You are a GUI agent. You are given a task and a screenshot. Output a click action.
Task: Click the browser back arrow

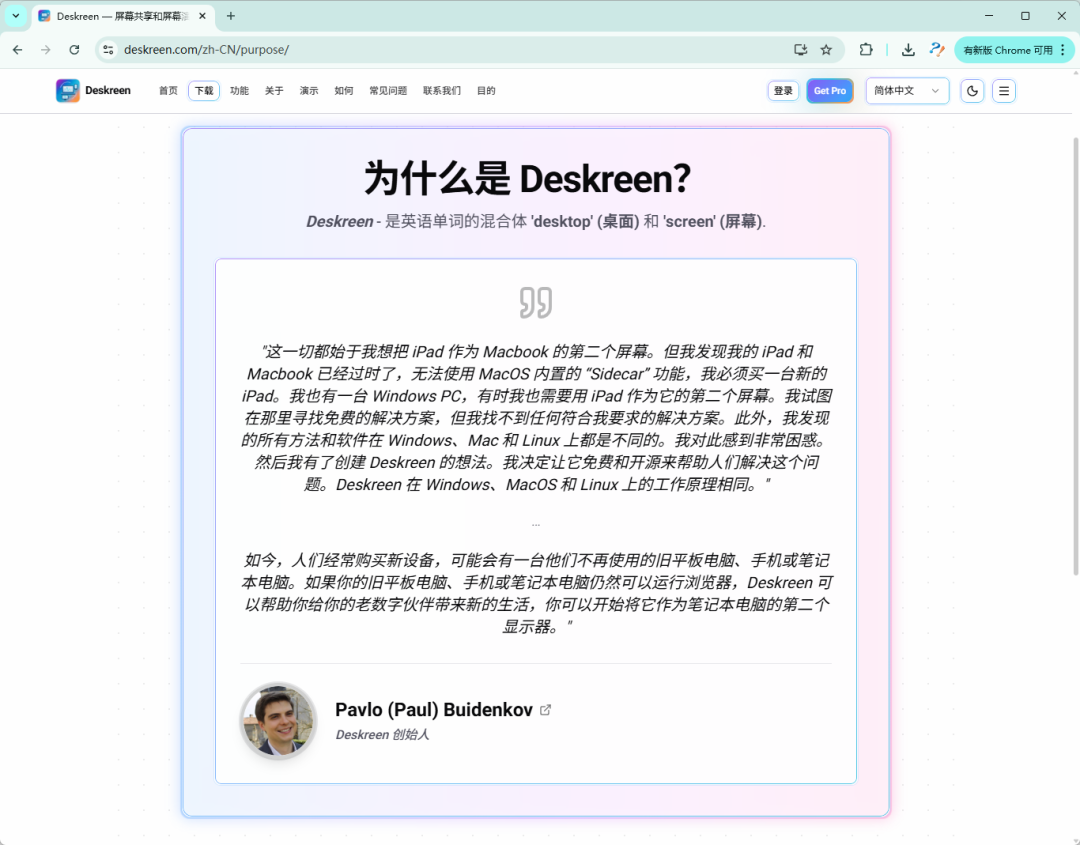(x=18, y=50)
